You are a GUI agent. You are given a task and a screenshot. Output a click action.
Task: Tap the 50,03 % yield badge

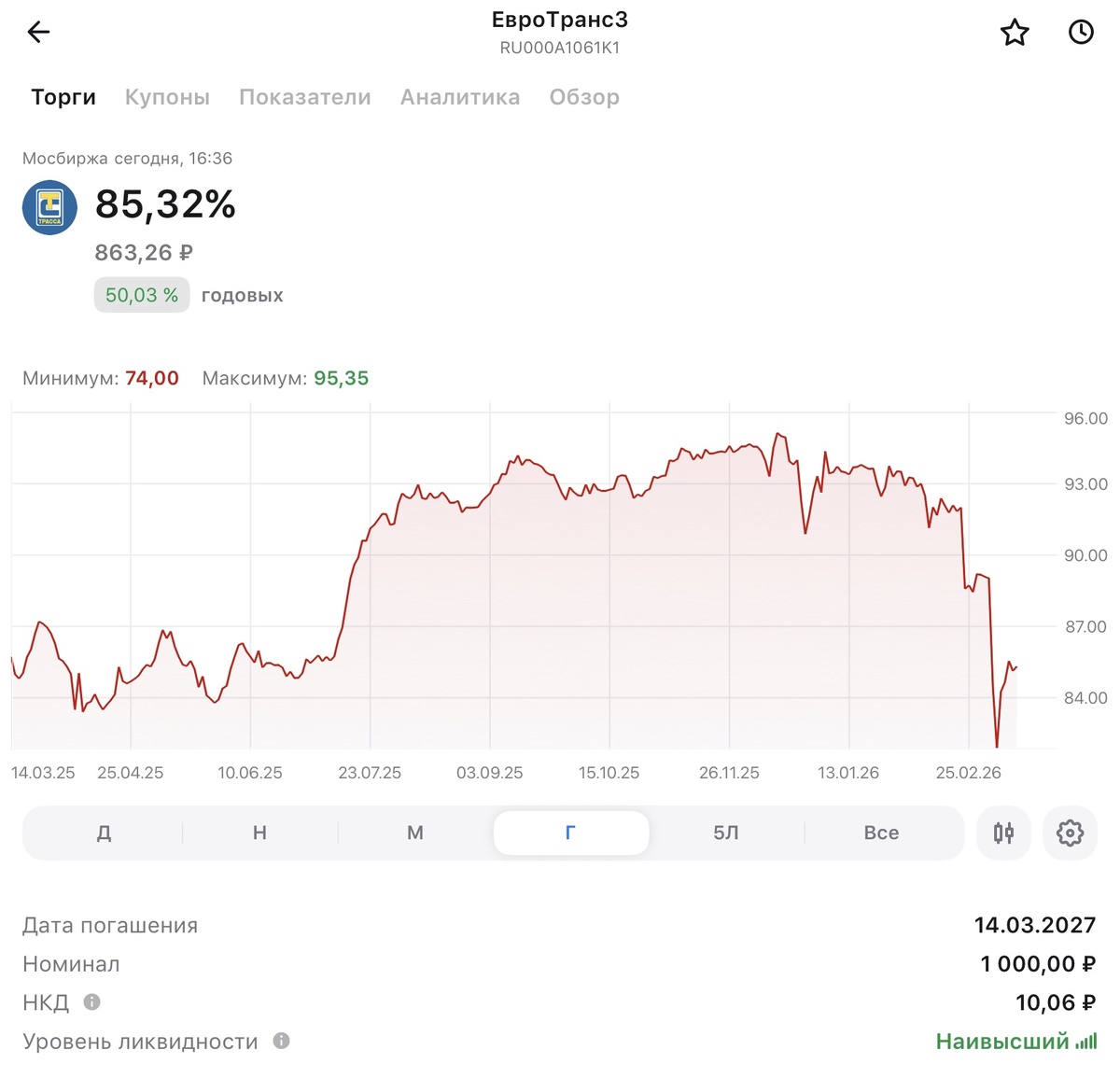tap(142, 295)
